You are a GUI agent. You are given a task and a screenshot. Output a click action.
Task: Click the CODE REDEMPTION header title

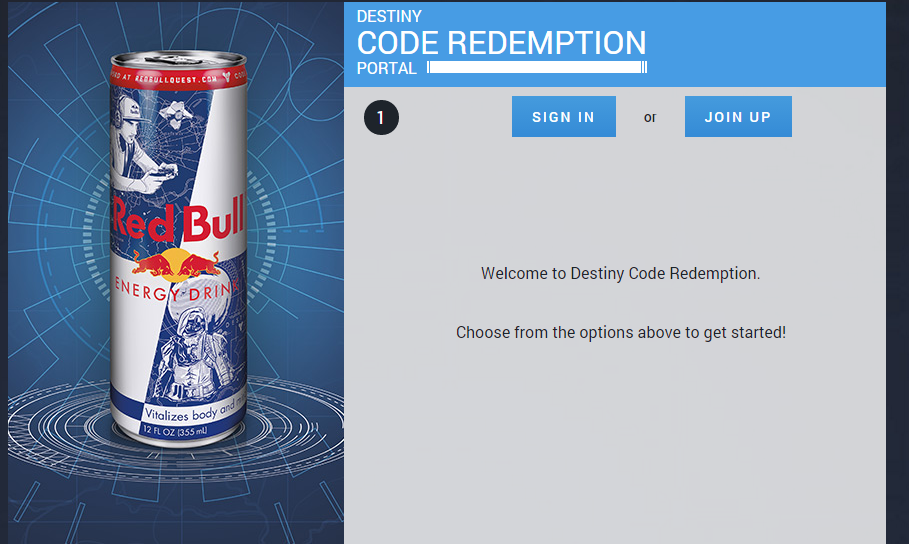[501, 43]
